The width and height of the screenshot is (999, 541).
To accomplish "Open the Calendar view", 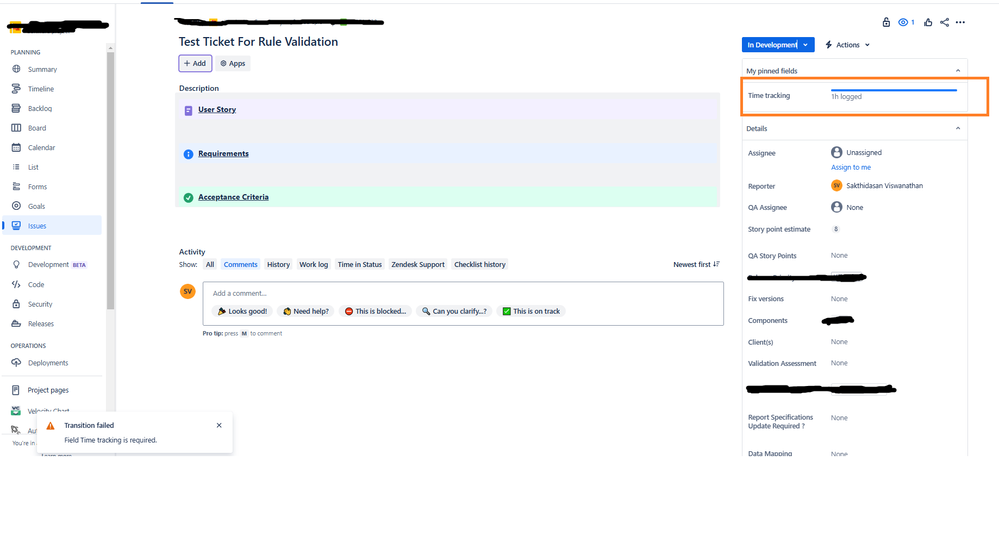I will point(41,148).
